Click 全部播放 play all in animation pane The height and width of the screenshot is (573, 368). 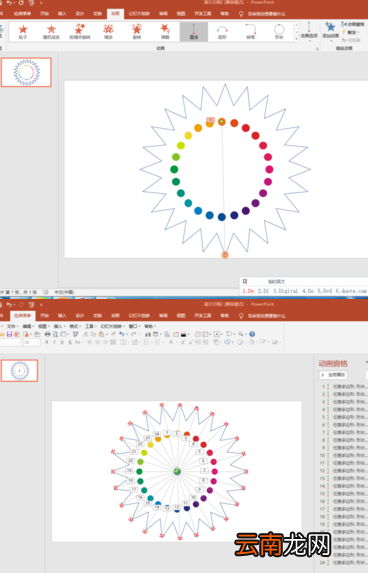click(x=333, y=375)
